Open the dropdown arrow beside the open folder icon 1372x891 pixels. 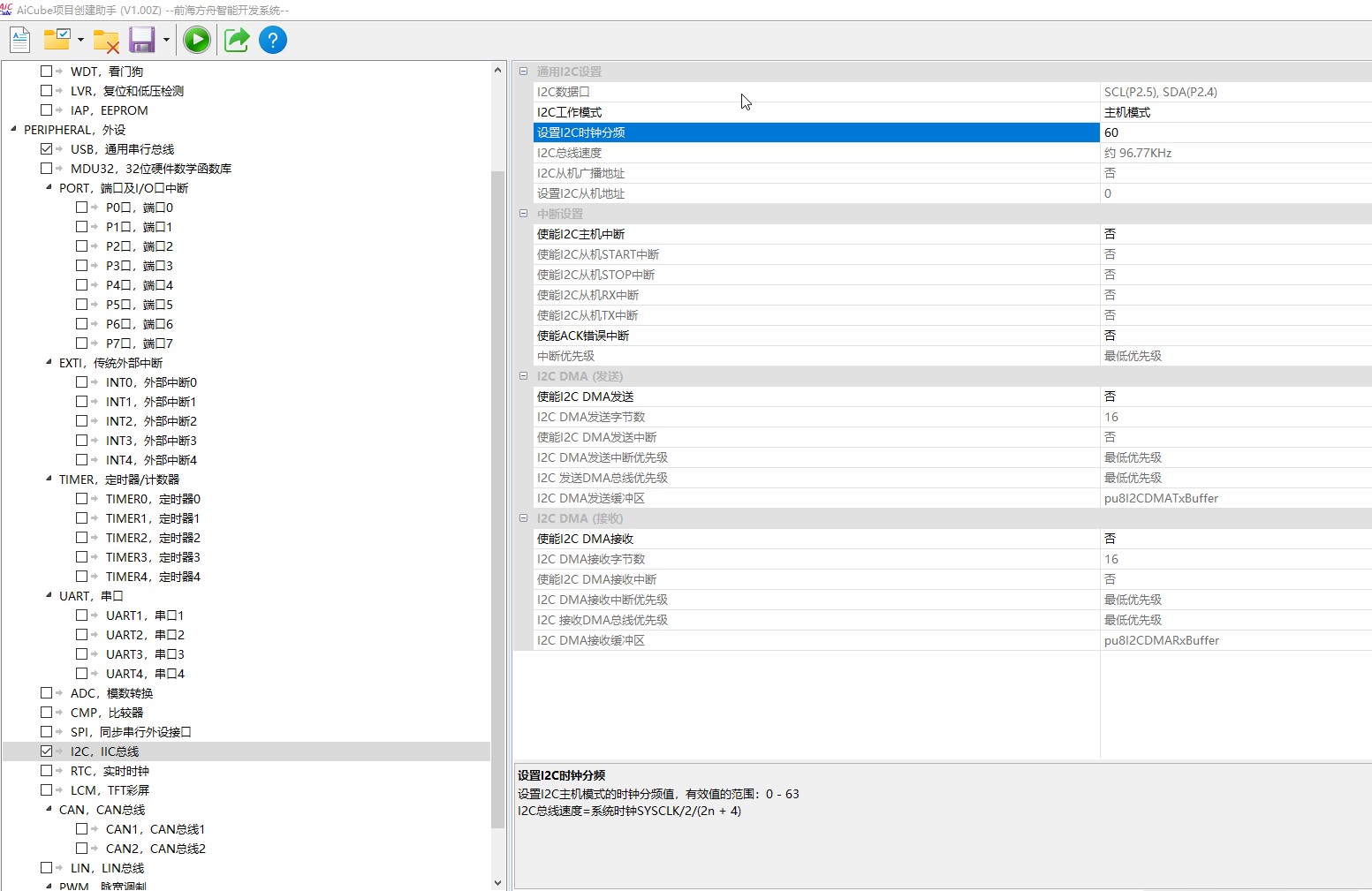point(80,41)
